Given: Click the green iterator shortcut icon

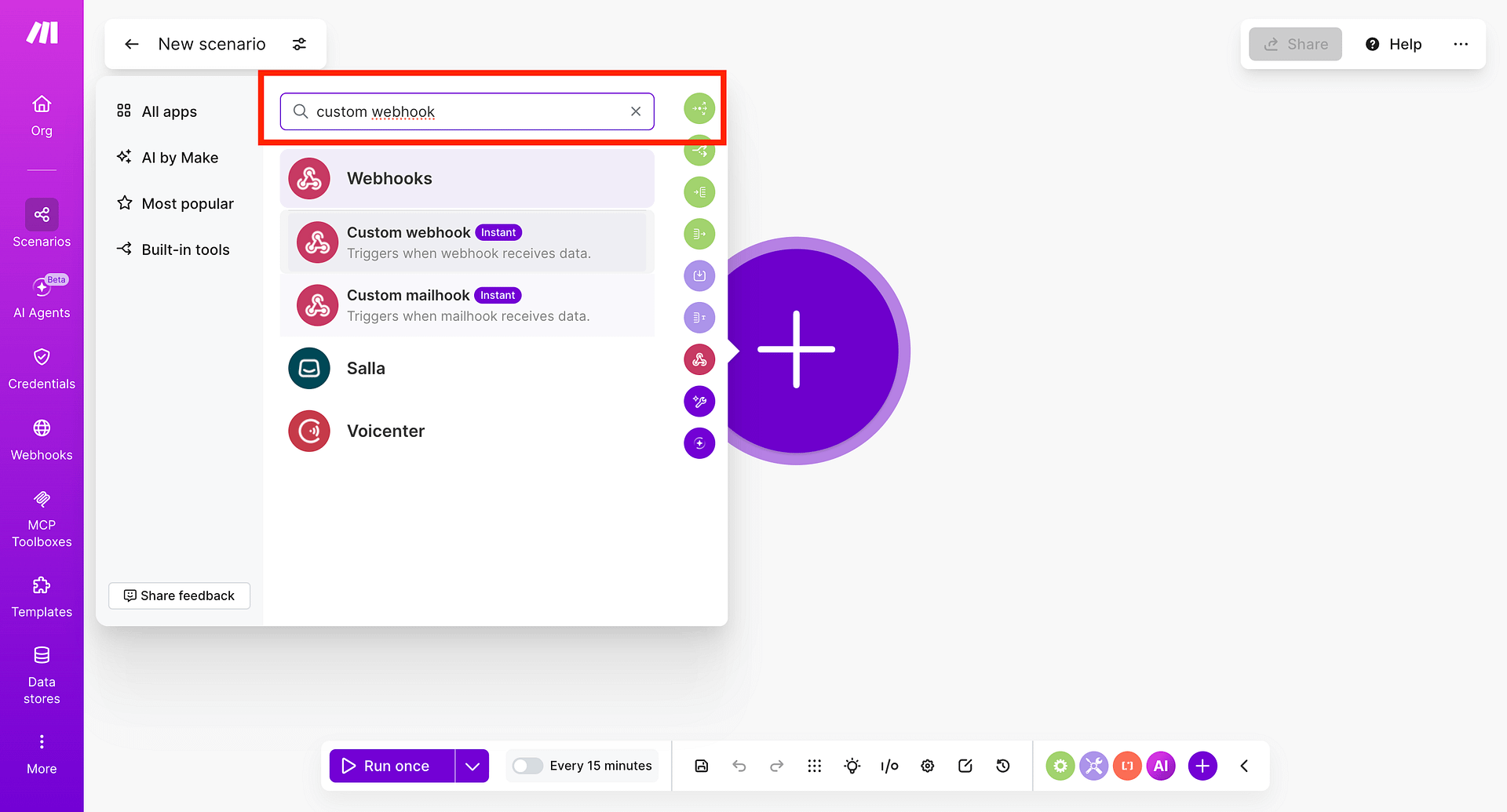Looking at the screenshot, I should click(x=699, y=234).
